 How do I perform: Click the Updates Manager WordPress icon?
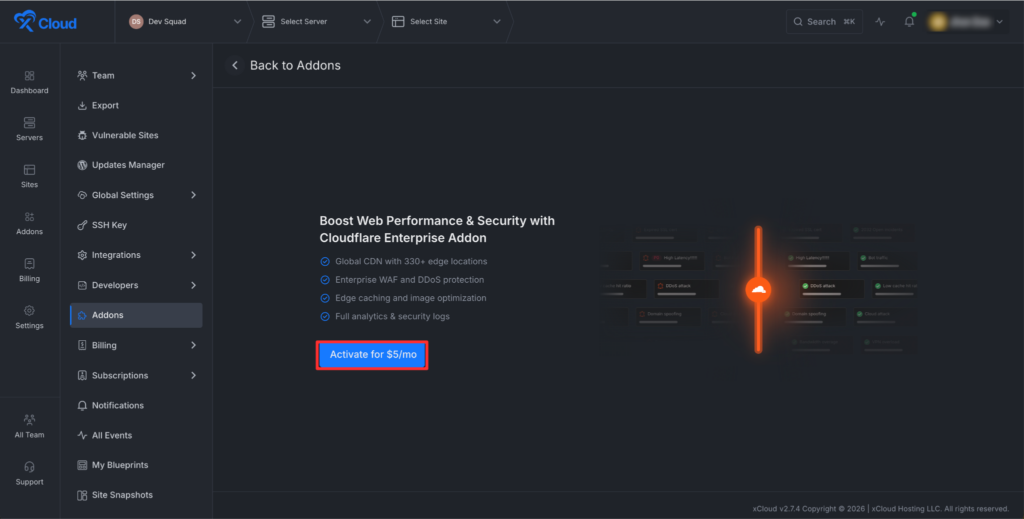point(82,165)
